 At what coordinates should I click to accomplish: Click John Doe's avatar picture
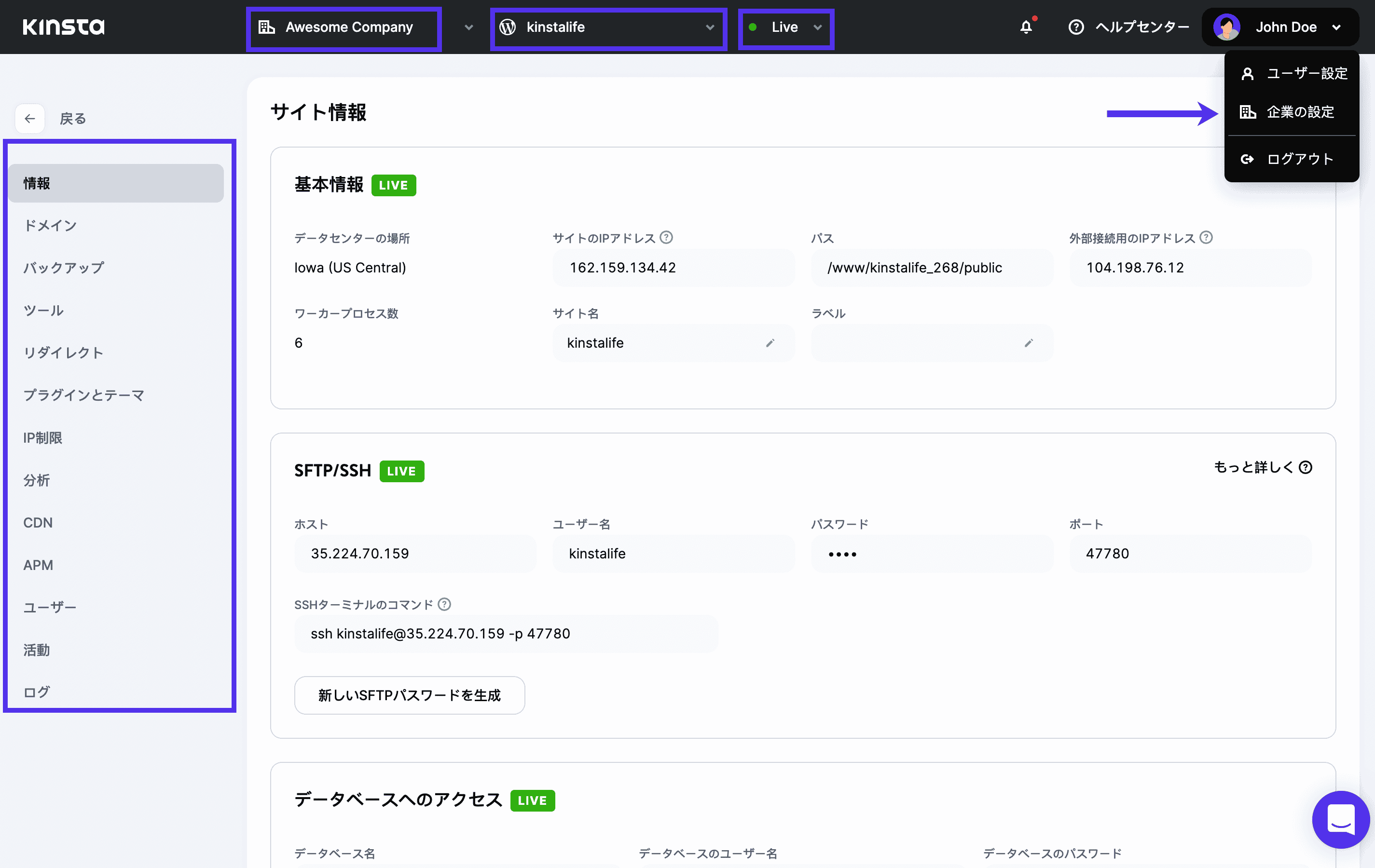click(1226, 27)
